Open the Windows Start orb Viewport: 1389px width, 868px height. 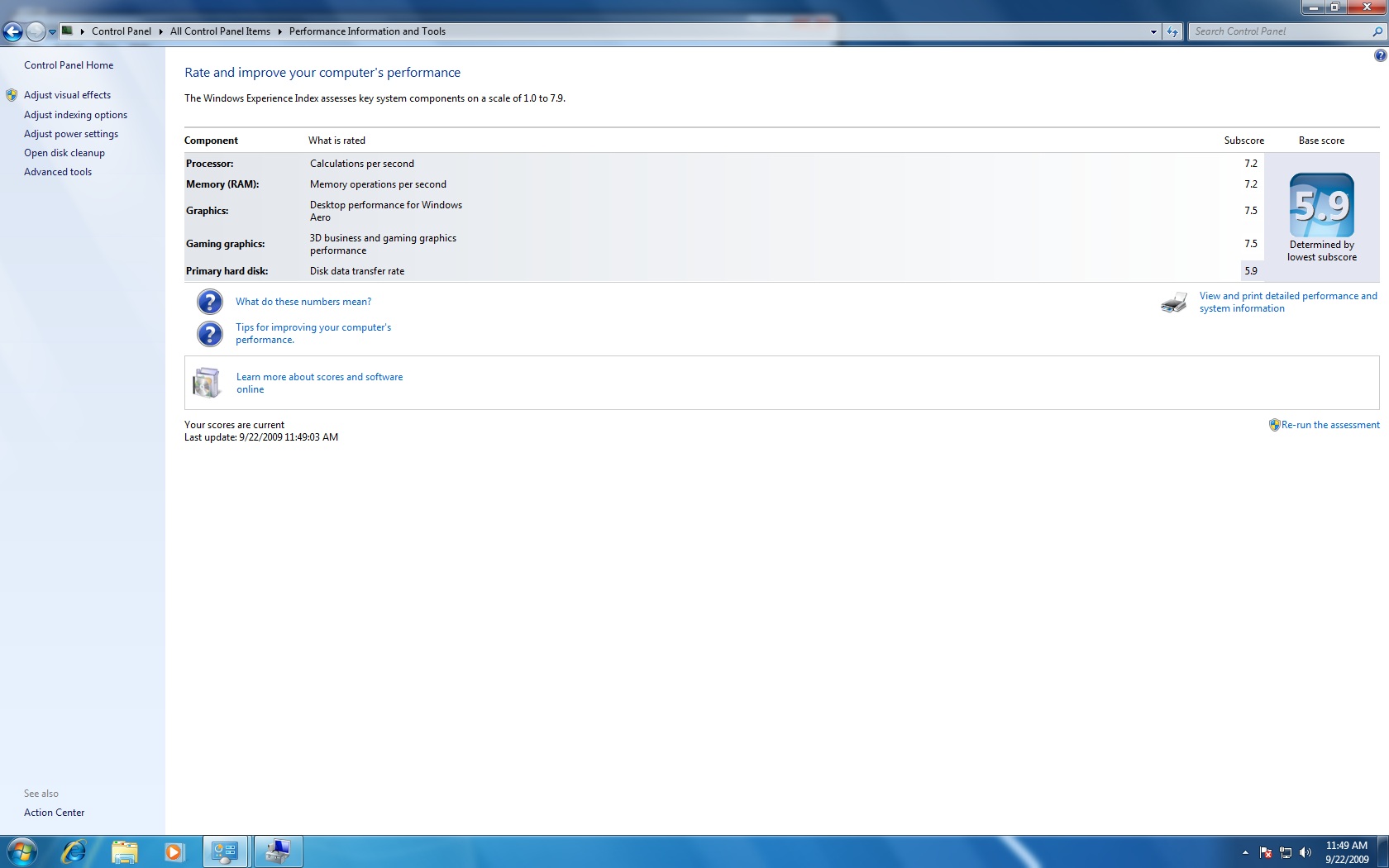(21, 851)
